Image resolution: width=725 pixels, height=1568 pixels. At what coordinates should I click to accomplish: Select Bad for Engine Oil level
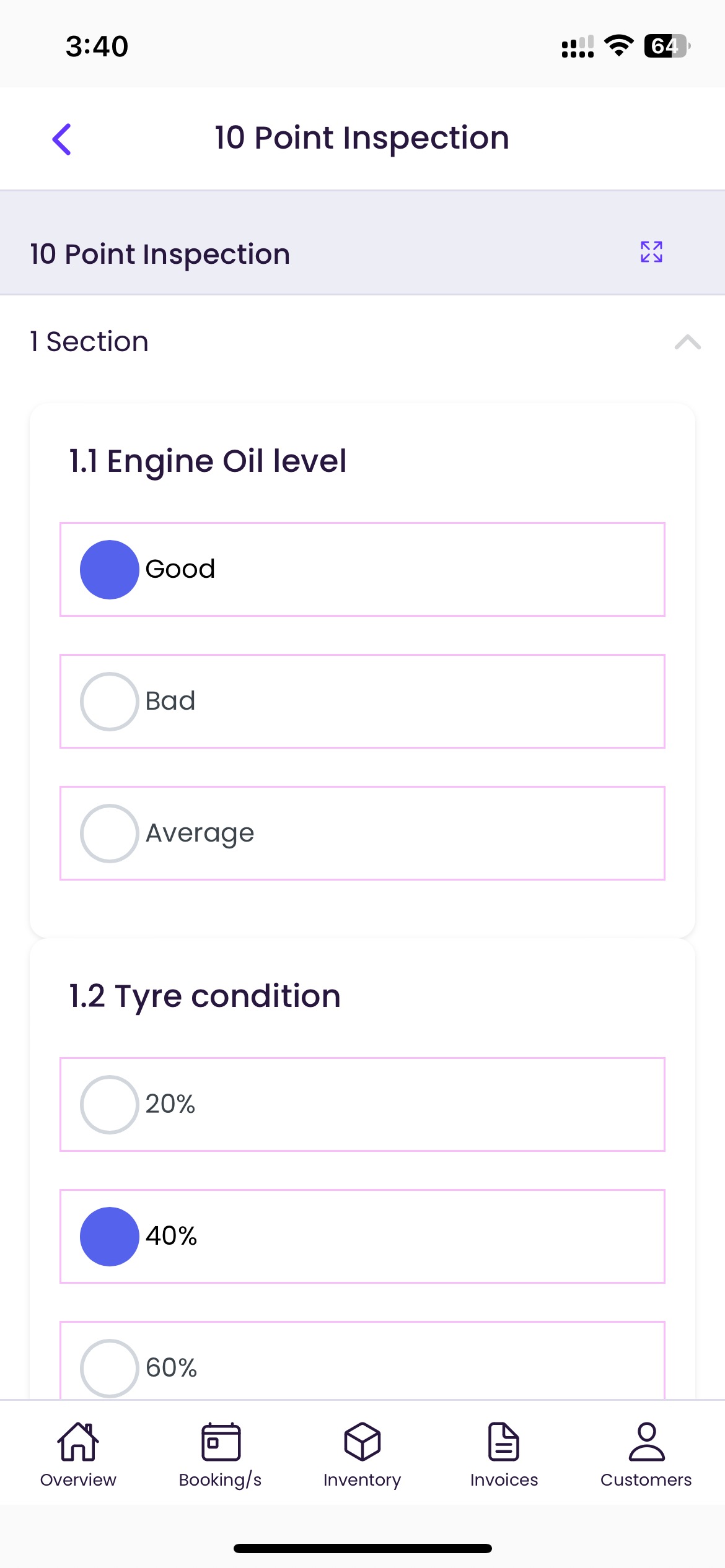(x=110, y=702)
